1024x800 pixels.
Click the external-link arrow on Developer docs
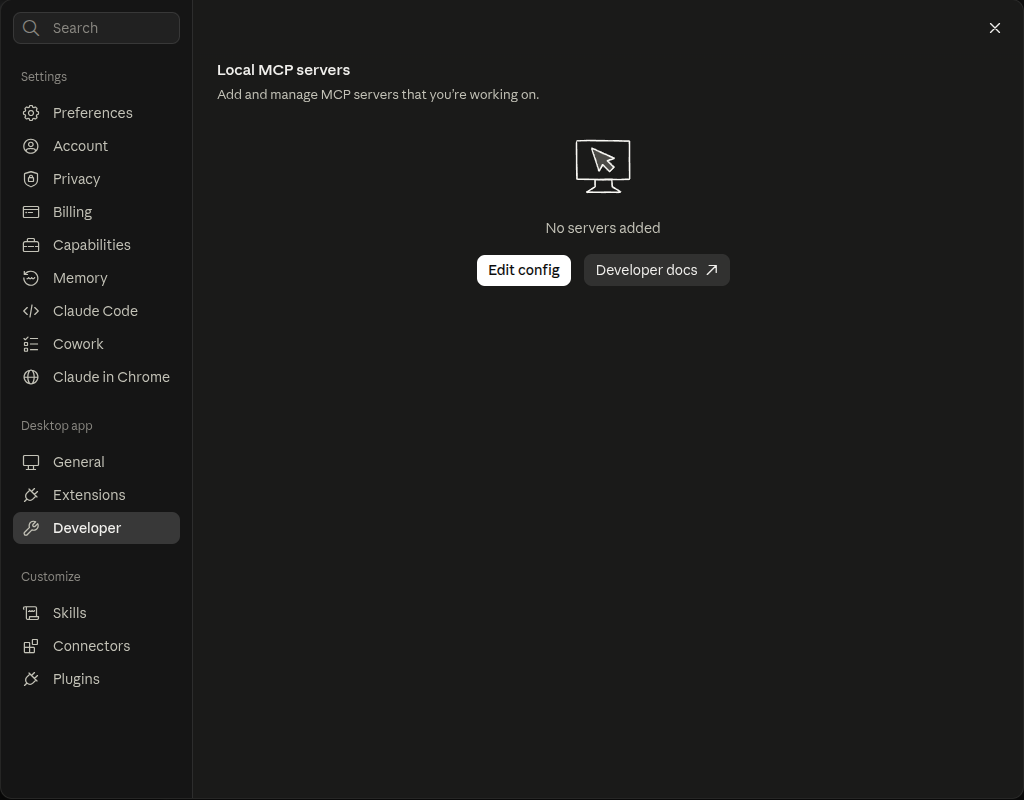click(712, 270)
